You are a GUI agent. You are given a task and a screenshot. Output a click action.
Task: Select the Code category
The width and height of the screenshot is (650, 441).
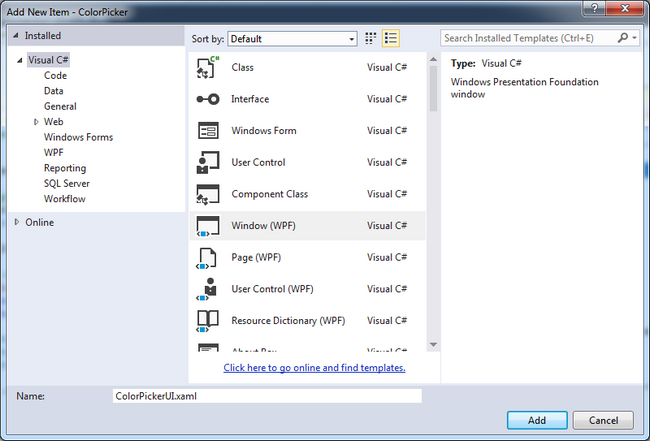click(56, 75)
